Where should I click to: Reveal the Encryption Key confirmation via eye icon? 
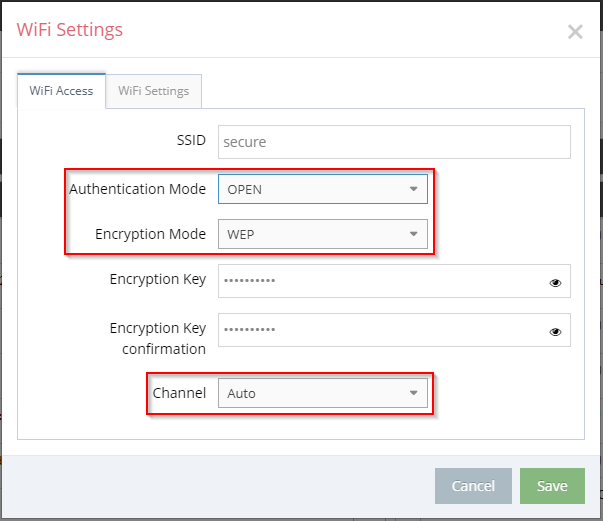tap(555, 332)
